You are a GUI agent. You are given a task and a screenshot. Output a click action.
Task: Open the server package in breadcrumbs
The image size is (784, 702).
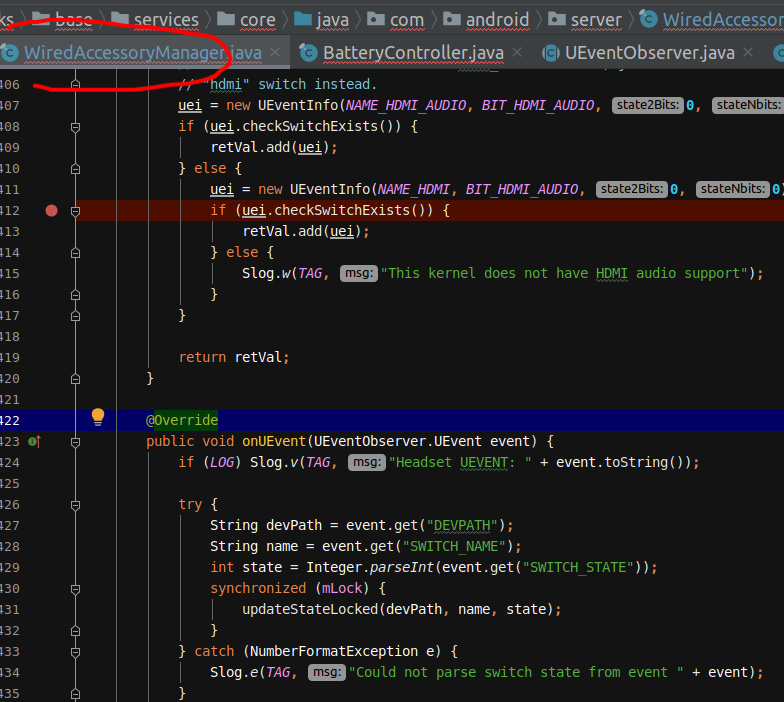pyautogui.click(x=596, y=20)
